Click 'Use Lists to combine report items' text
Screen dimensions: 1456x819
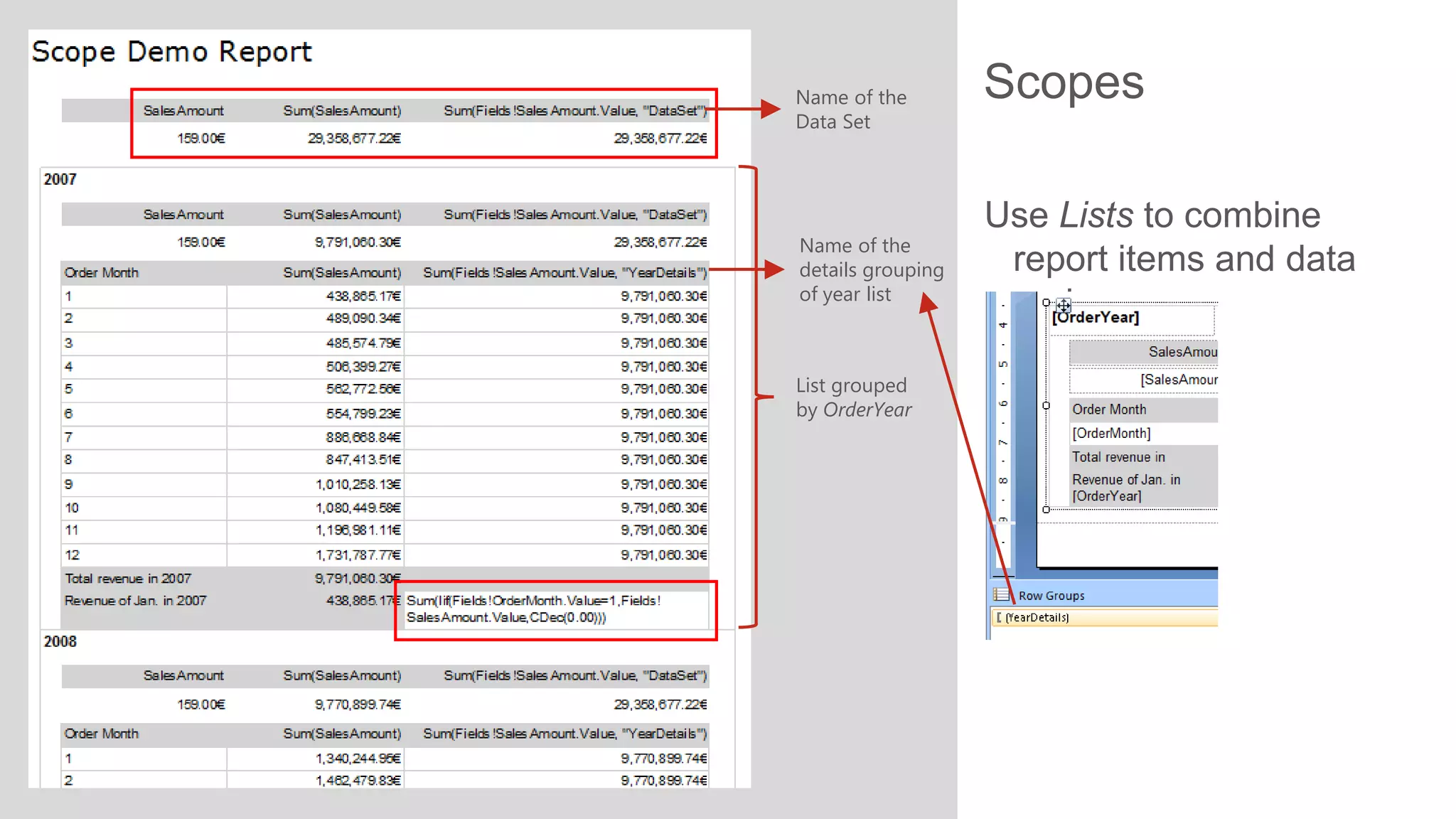pyautogui.click(x=1169, y=237)
